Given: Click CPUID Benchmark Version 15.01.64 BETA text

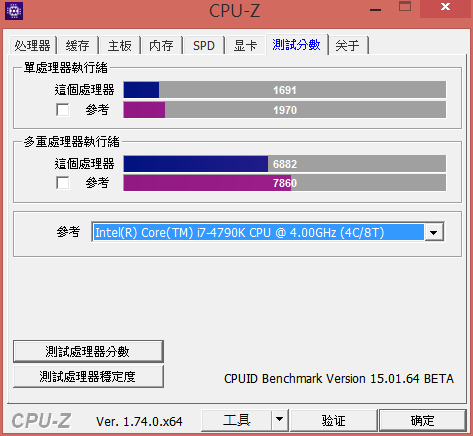Looking at the screenshot, I should (339, 379).
